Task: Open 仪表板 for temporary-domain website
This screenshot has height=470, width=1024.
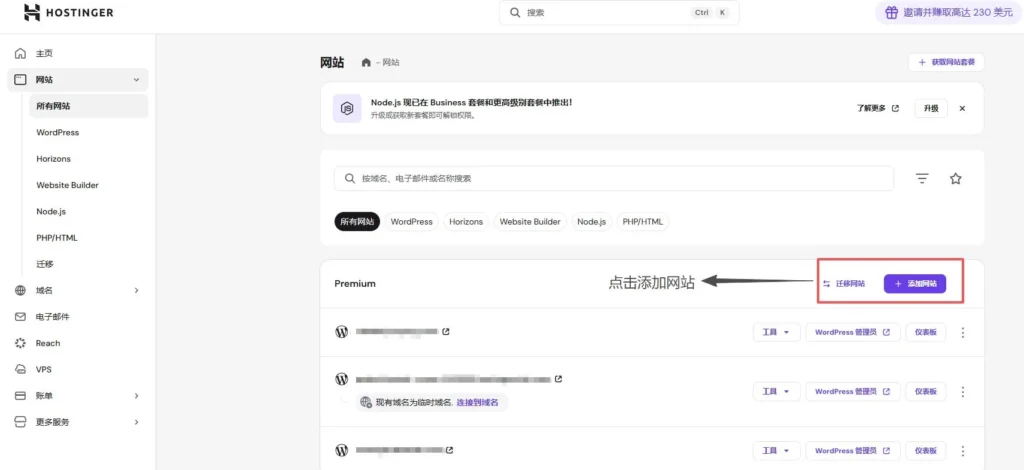Action: [925, 392]
